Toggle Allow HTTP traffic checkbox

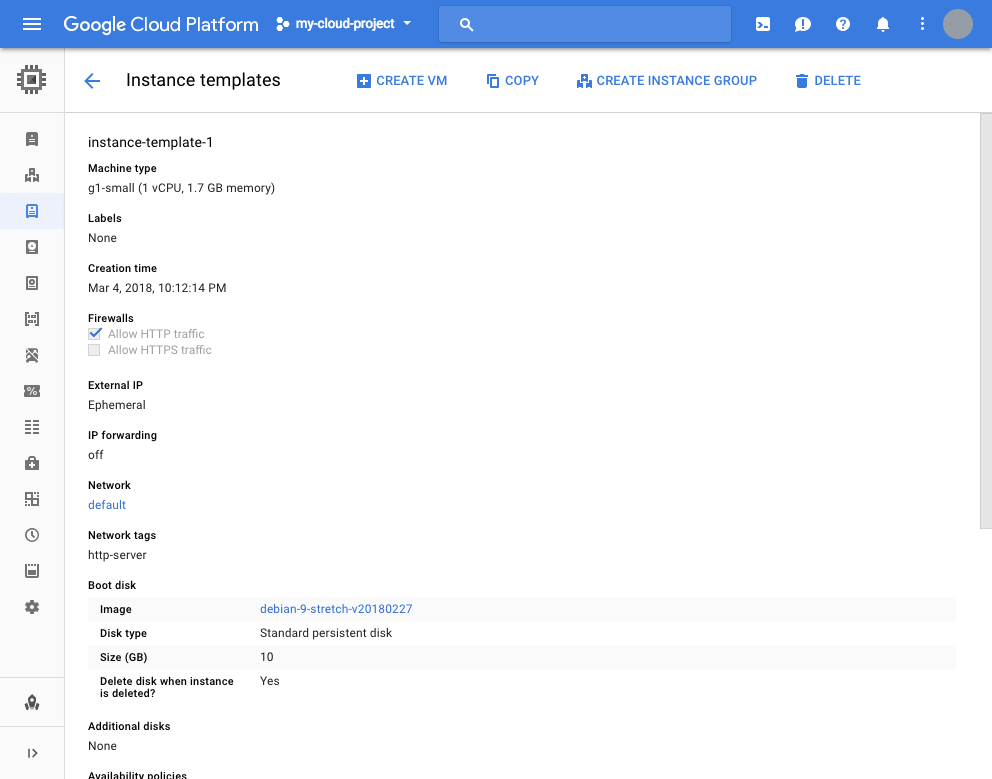(94, 333)
